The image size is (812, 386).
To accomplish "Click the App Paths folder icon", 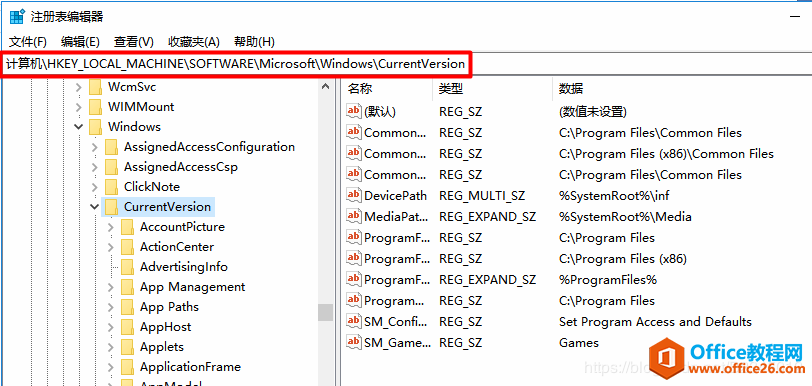I will (127, 307).
